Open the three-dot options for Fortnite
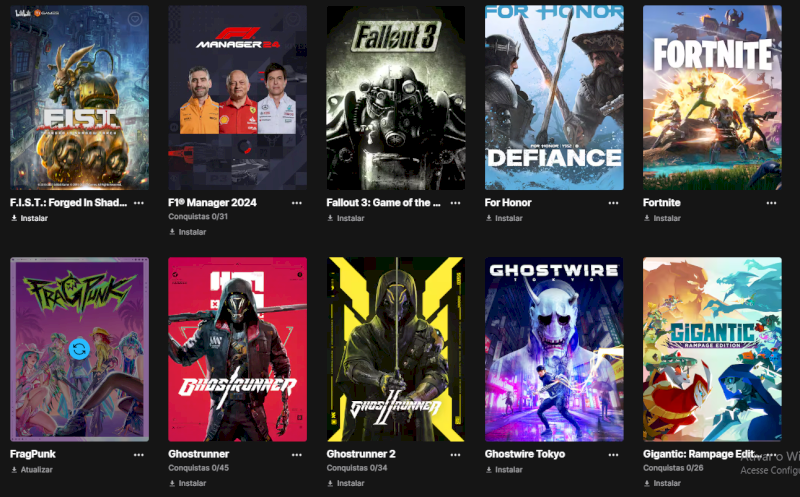The width and height of the screenshot is (800, 497). point(771,203)
